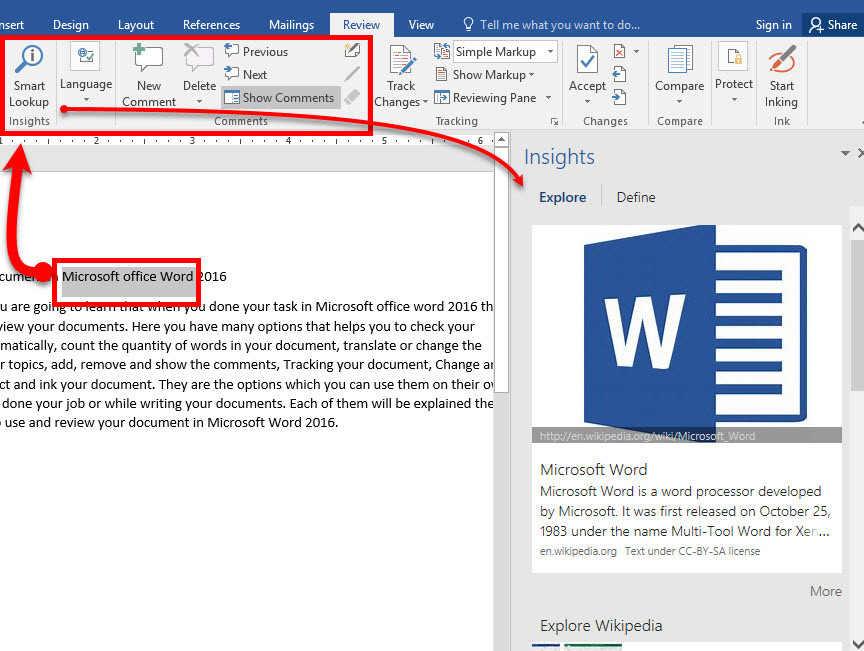Click the Insights pane scroll down arrow
Image resolution: width=864 pixels, height=651 pixels.
857,643
